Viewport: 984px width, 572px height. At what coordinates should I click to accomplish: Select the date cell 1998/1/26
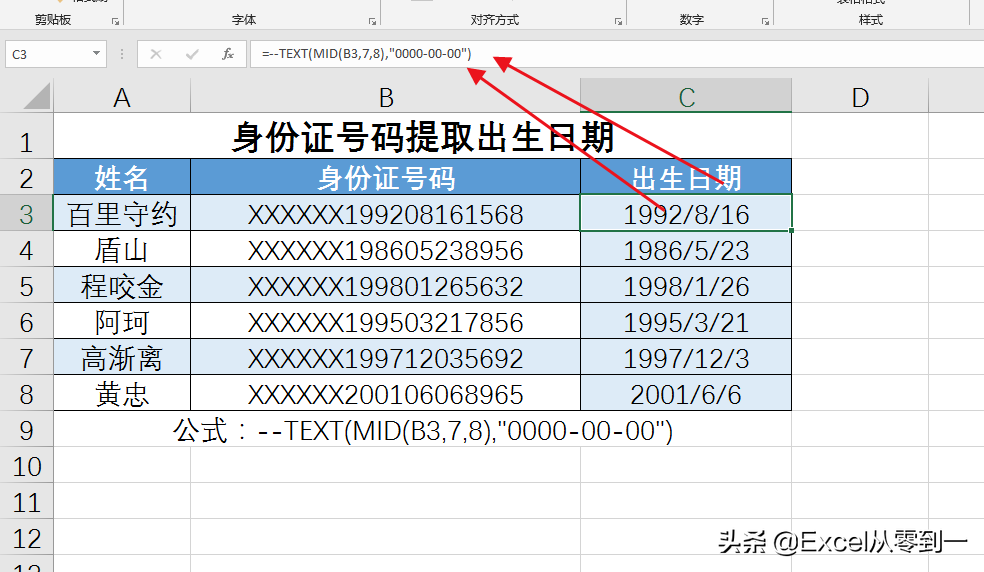click(x=686, y=285)
